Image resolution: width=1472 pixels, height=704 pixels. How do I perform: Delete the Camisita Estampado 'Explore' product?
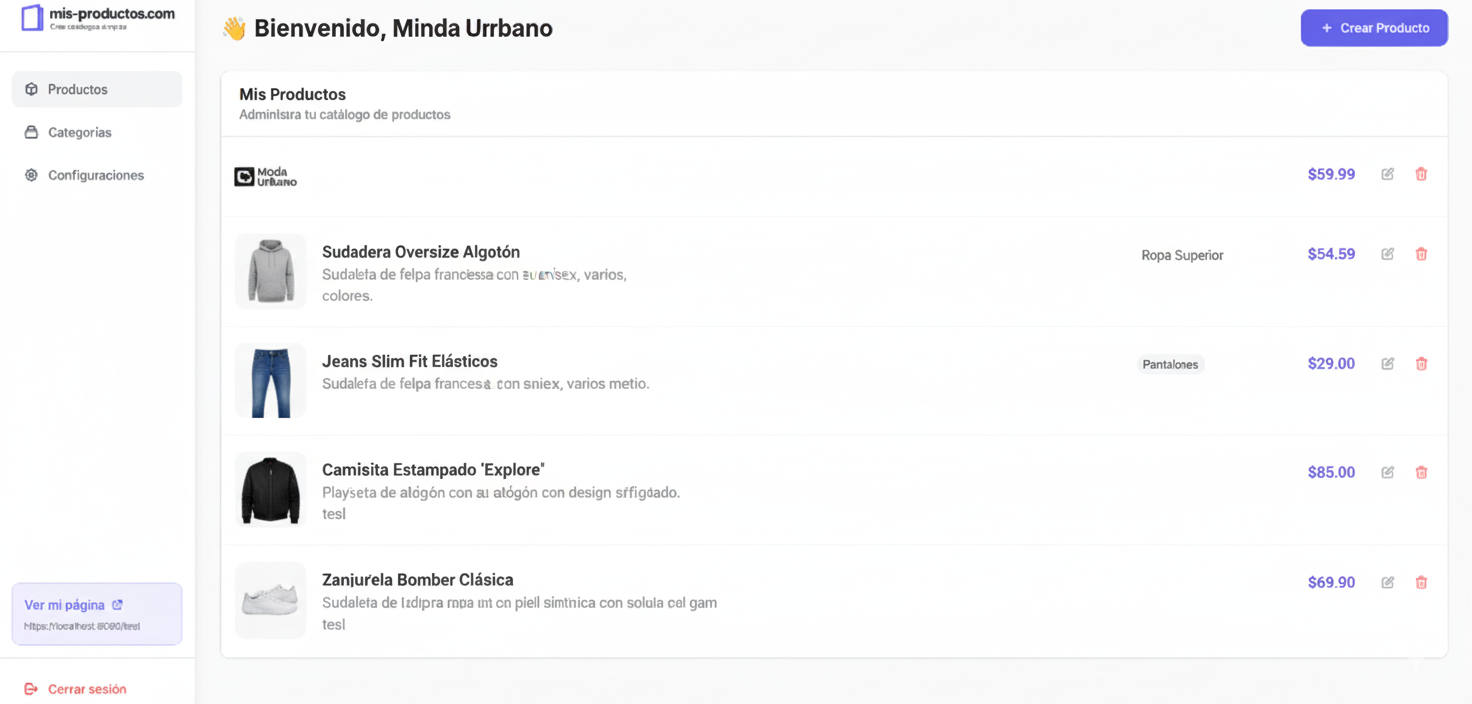point(1421,472)
